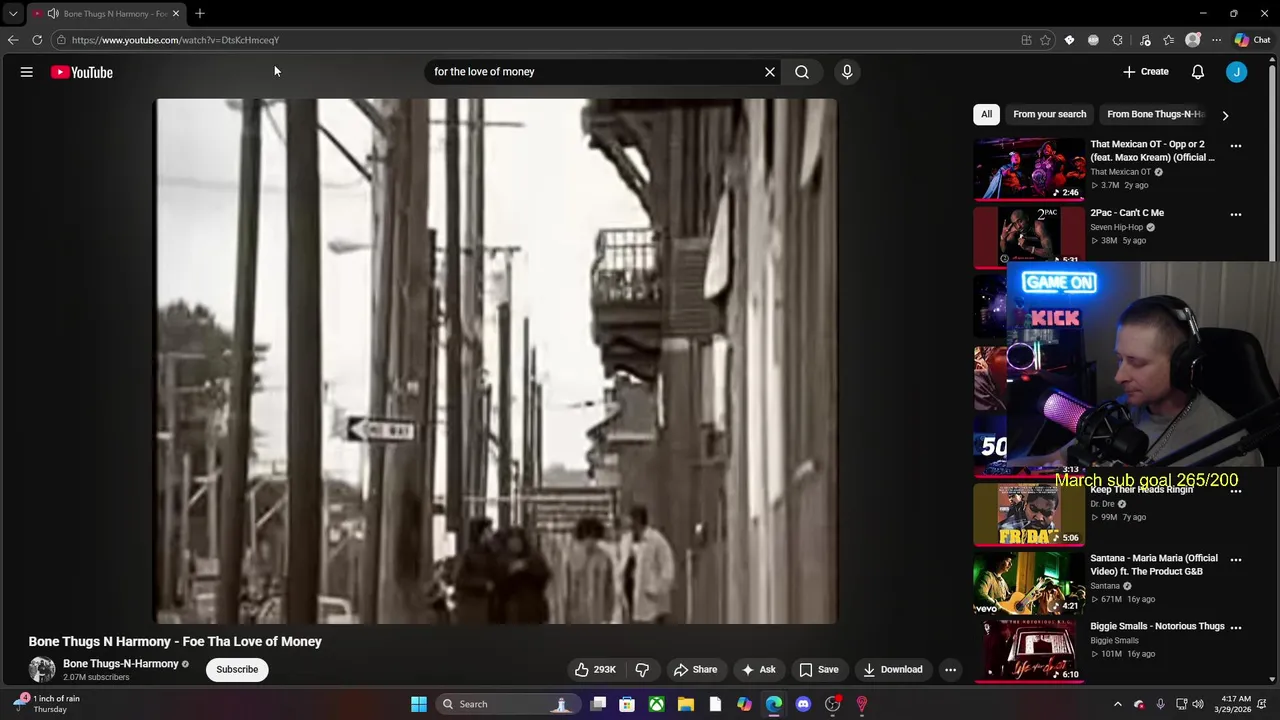Open Microsoft Store from the taskbar
Image resolution: width=1280 pixels, height=720 pixels.
click(x=627, y=704)
